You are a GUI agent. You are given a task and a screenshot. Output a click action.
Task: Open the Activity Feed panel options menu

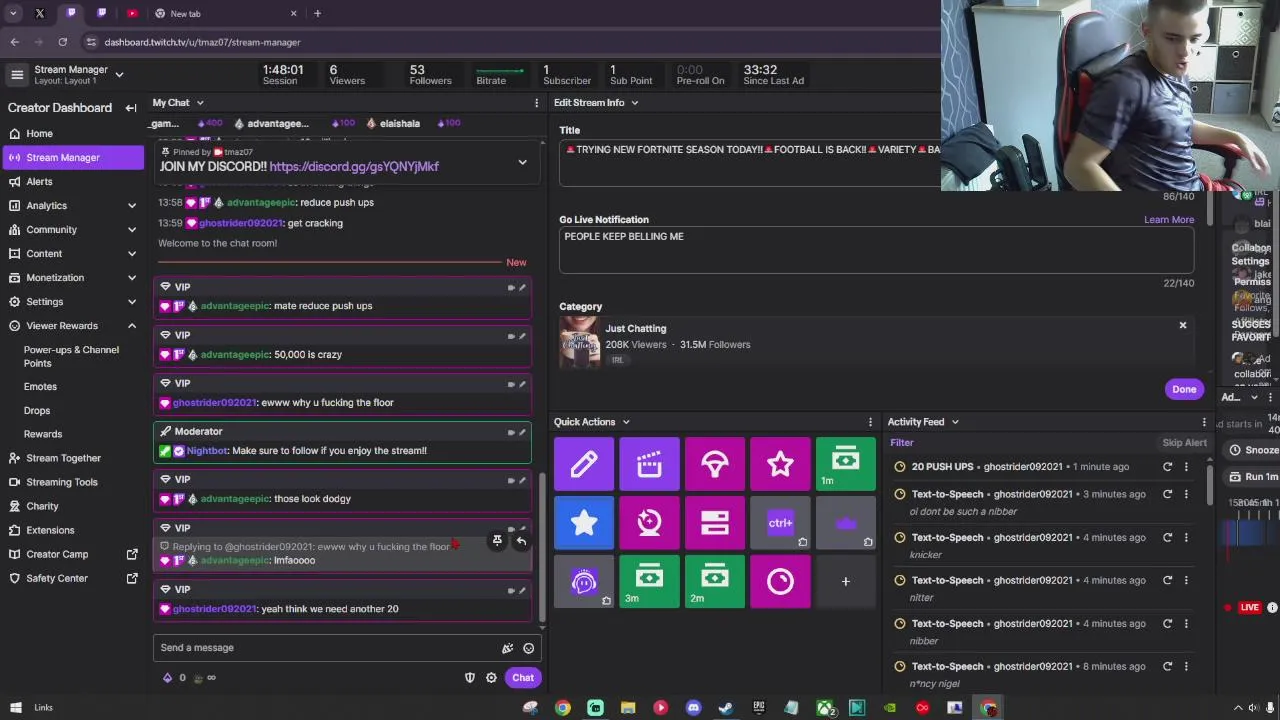(1204, 422)
